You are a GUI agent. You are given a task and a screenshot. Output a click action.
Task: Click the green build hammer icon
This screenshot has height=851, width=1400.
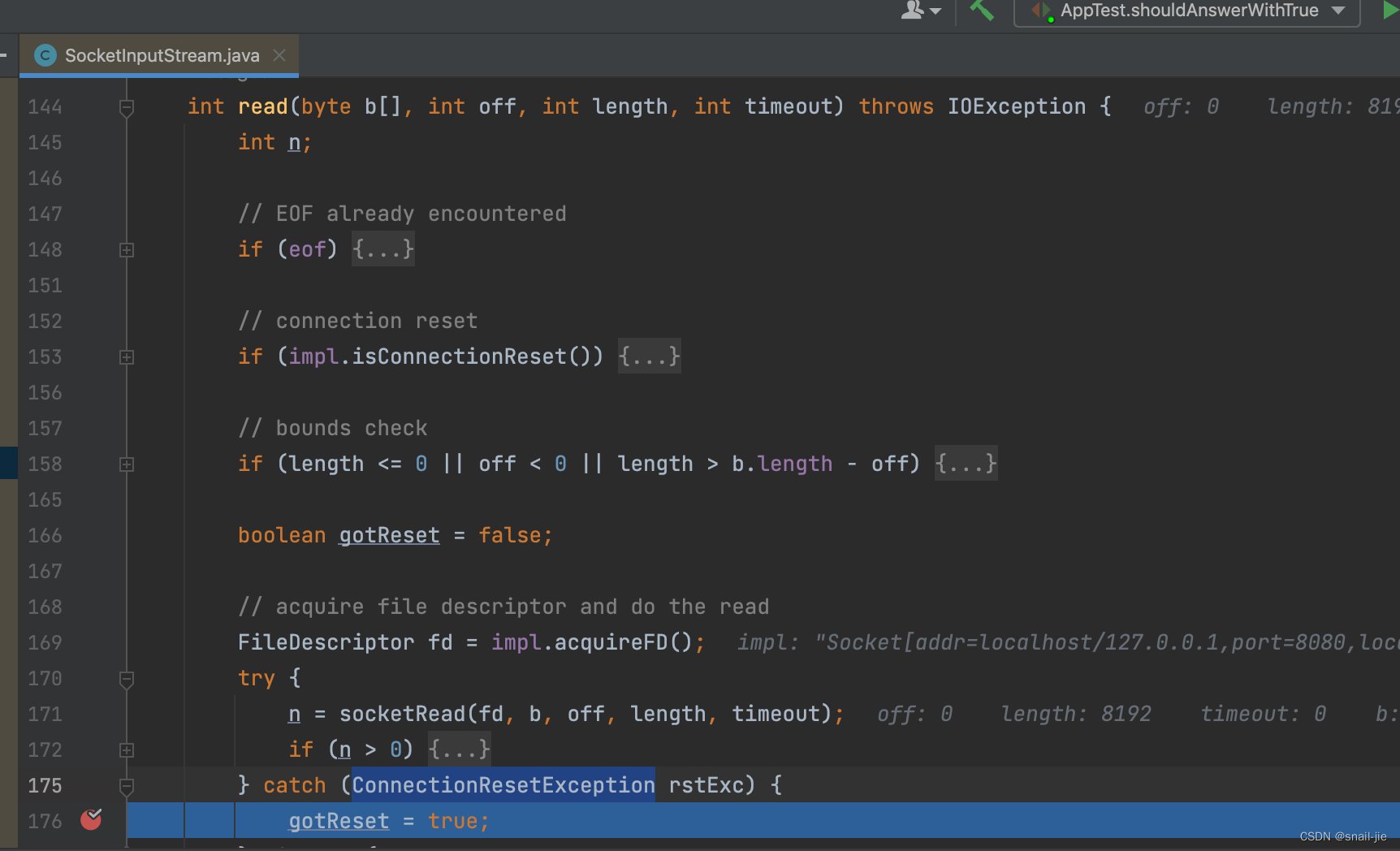pyautogui.click(x=981, y=11)
